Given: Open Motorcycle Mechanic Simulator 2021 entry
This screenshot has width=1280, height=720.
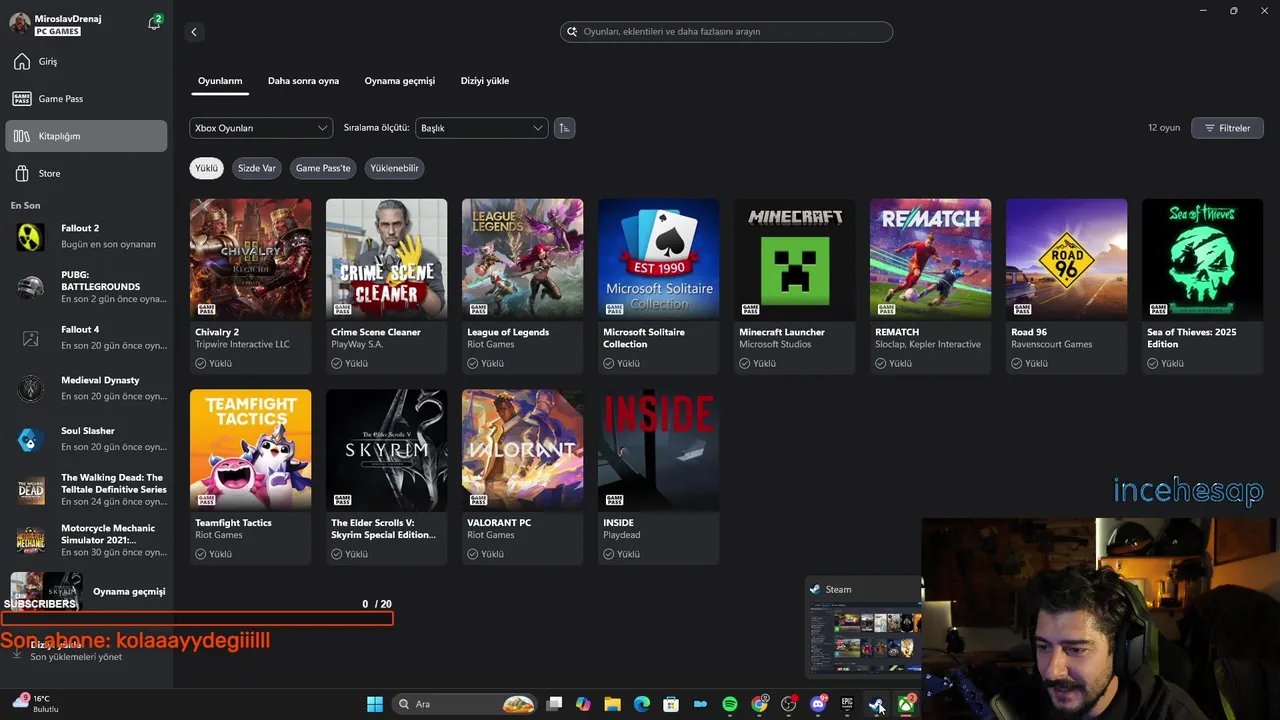Looking at the screenshot, I should pyautogui.click(x=86, y=541).
